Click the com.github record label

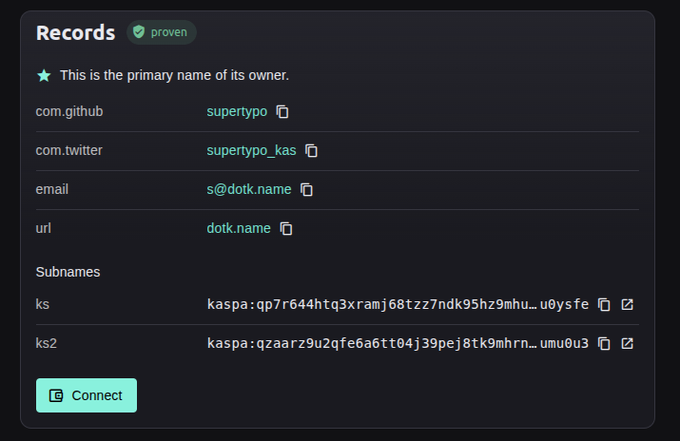tap(69, 111)
